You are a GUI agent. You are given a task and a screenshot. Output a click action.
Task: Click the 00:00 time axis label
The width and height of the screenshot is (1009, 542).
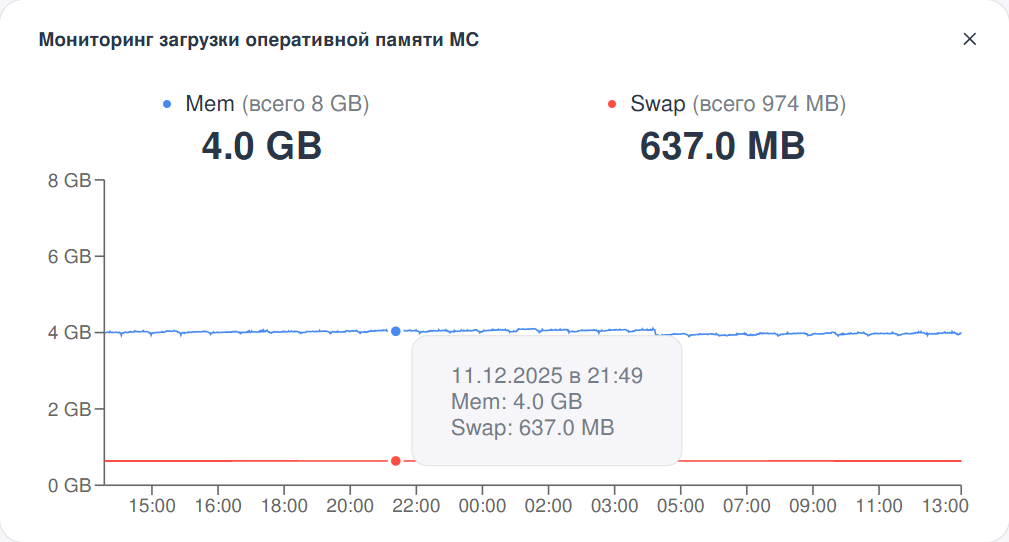coord(482,507)
